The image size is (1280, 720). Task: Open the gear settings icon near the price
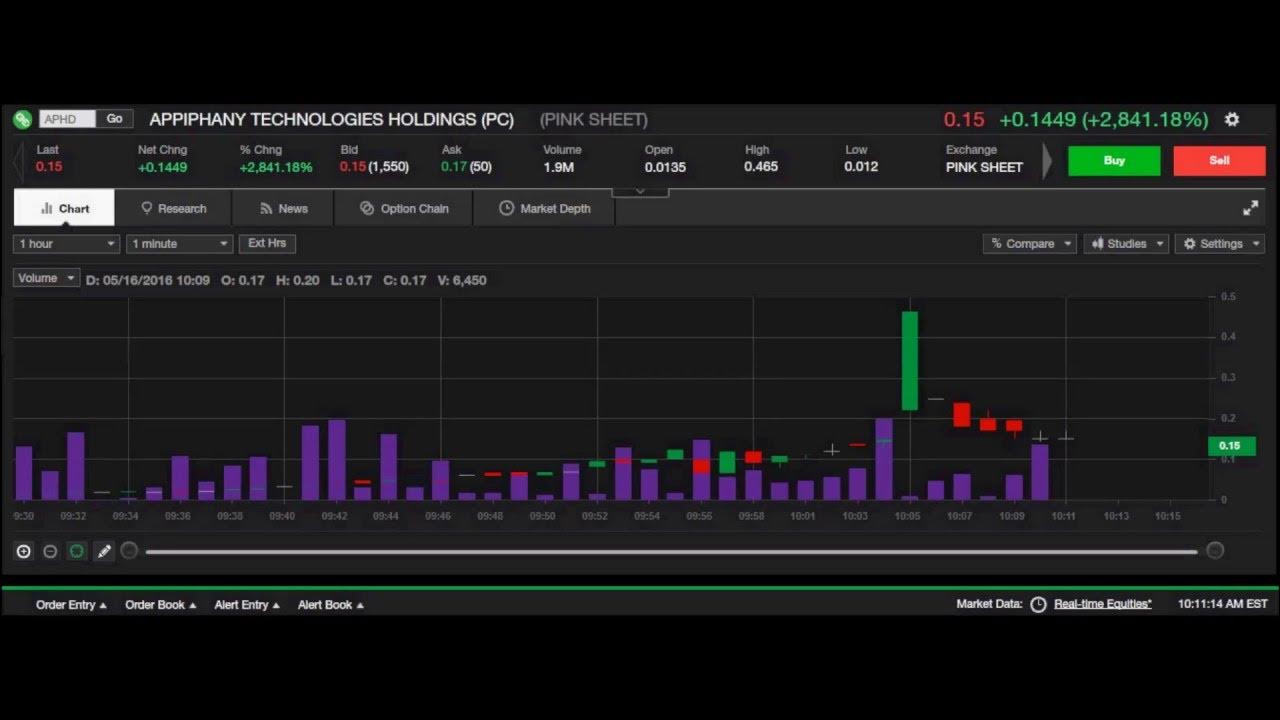1232,119
